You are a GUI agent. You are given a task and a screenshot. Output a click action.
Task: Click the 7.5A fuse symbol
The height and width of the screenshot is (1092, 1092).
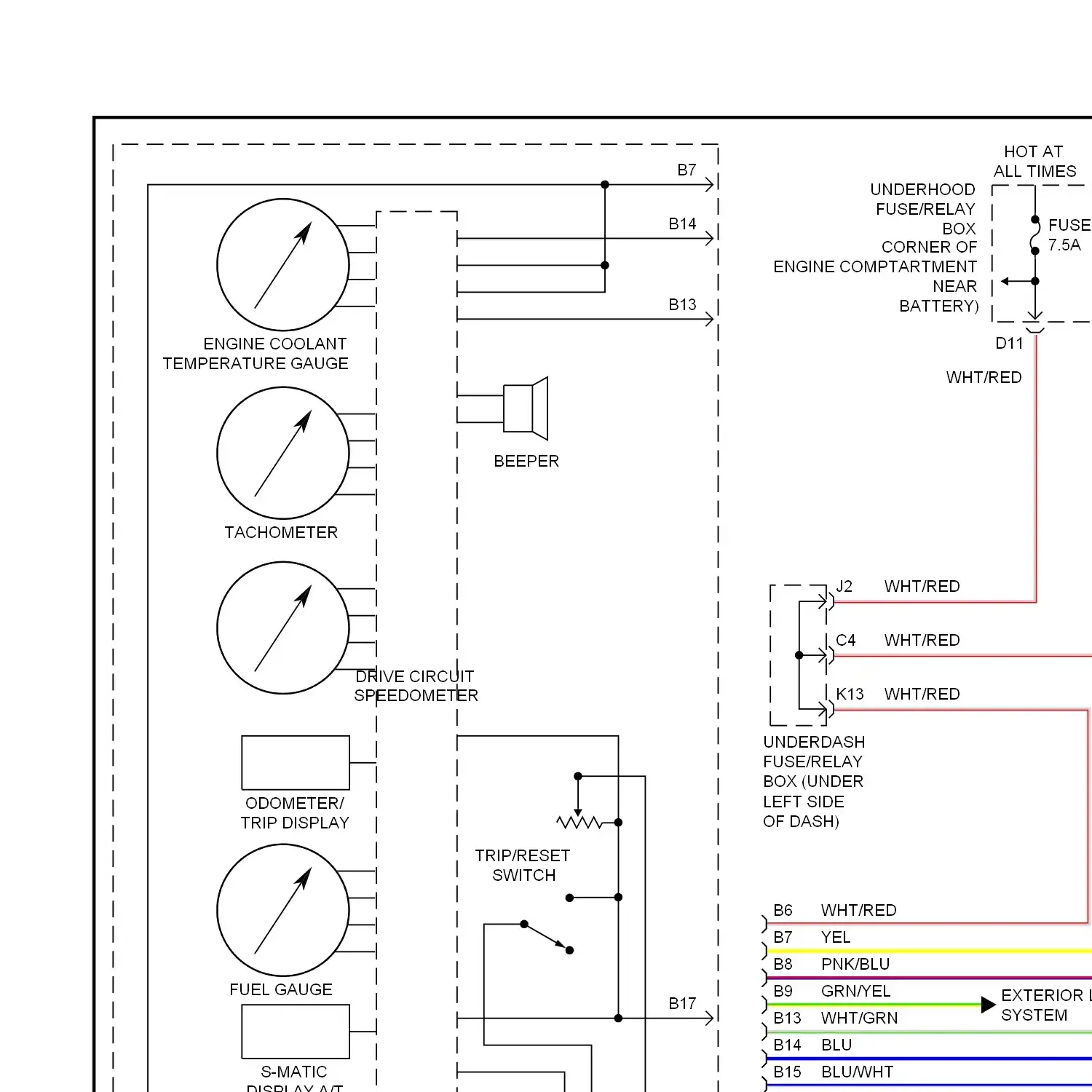click(x=1035, y=235)
